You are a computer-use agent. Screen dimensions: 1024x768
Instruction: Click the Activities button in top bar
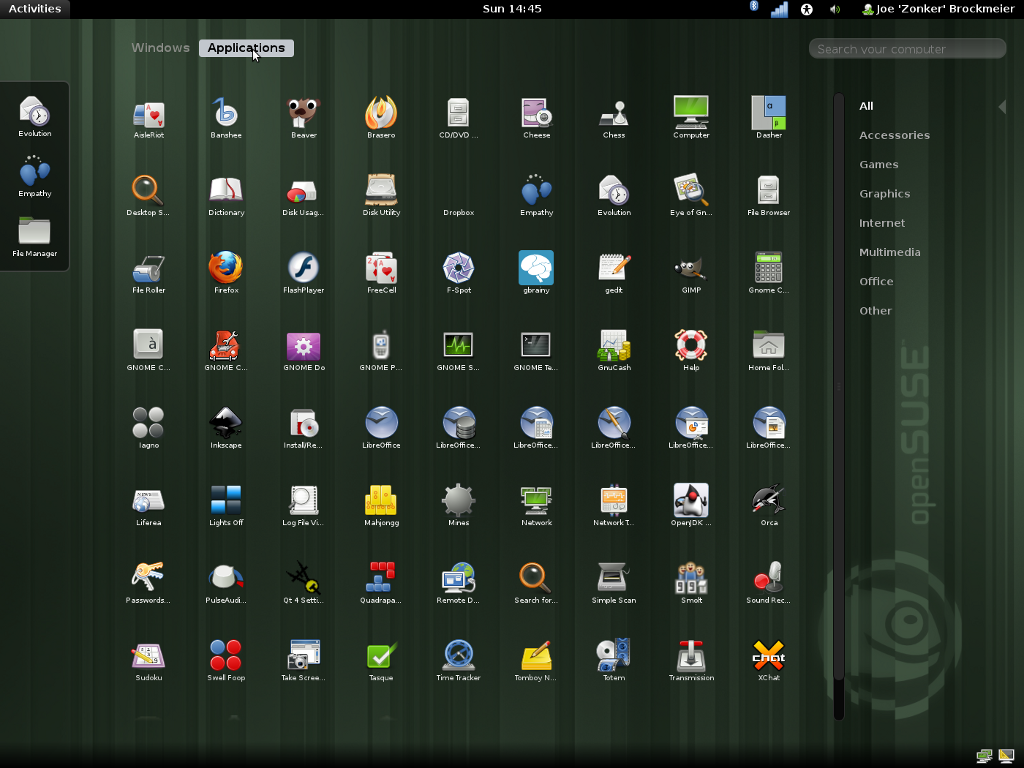coord(35,9)
